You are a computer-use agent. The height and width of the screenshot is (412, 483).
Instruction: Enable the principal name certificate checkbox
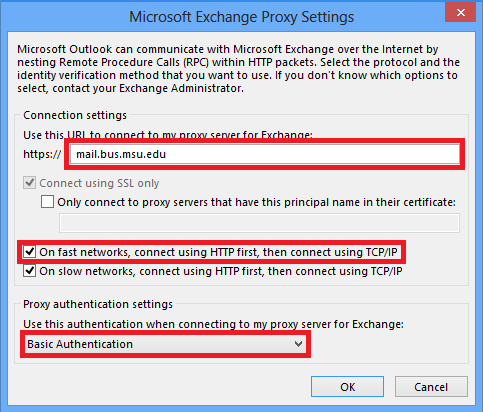click(x=47, y=202)
